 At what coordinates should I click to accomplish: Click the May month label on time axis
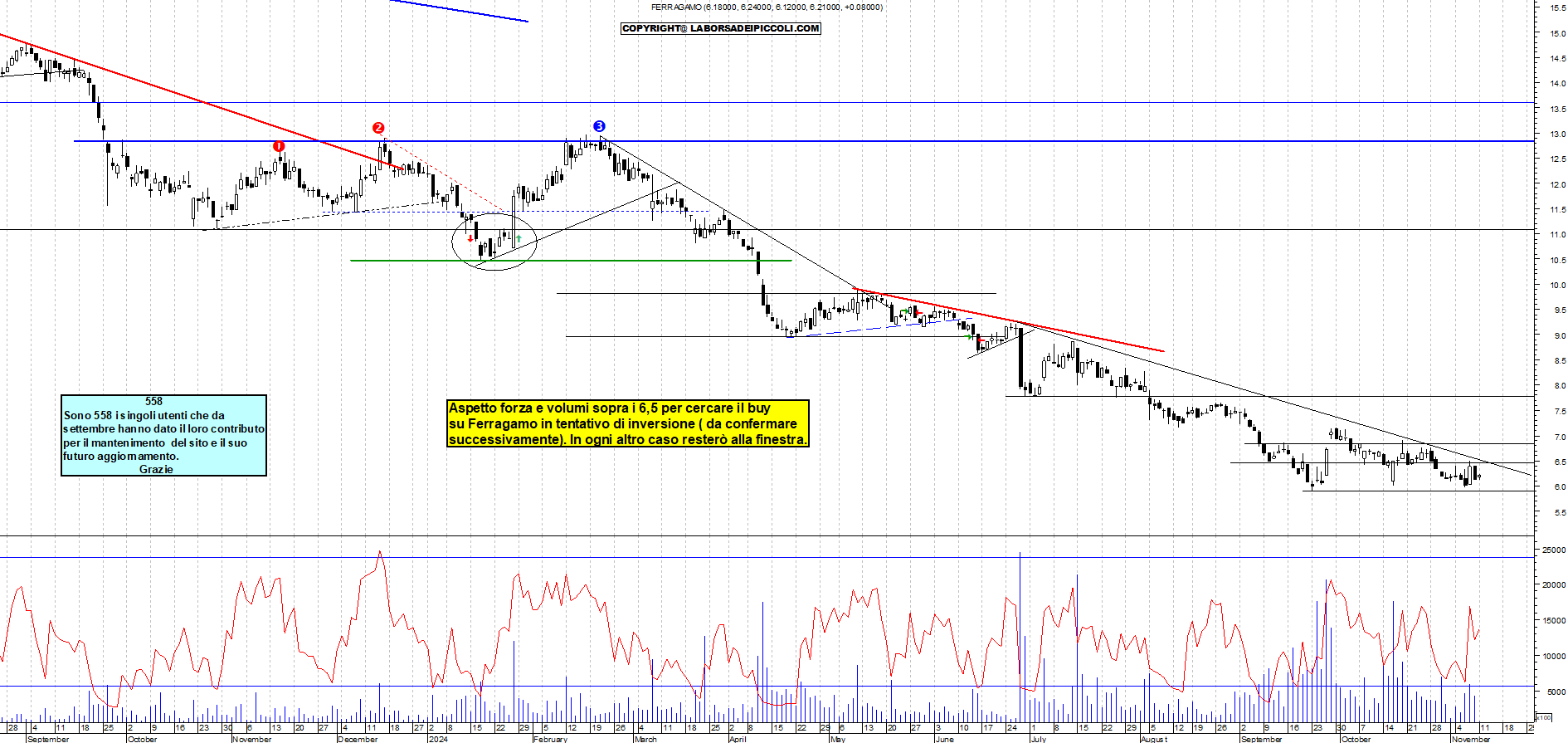pyautogui.click(x=838, y=739)
